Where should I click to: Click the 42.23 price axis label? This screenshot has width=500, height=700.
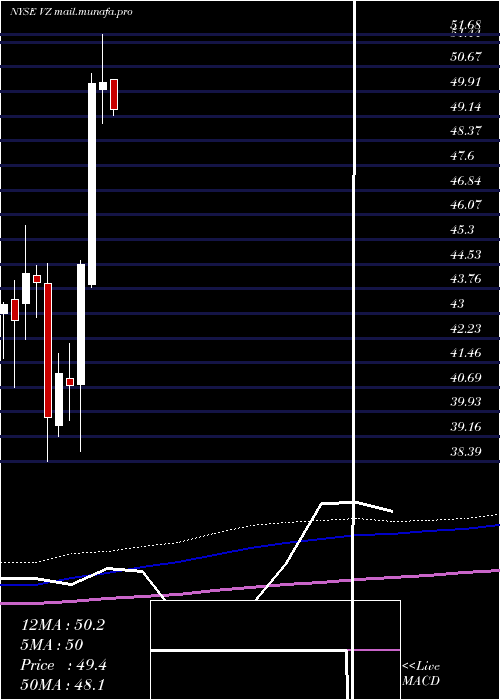coord(466,329)
